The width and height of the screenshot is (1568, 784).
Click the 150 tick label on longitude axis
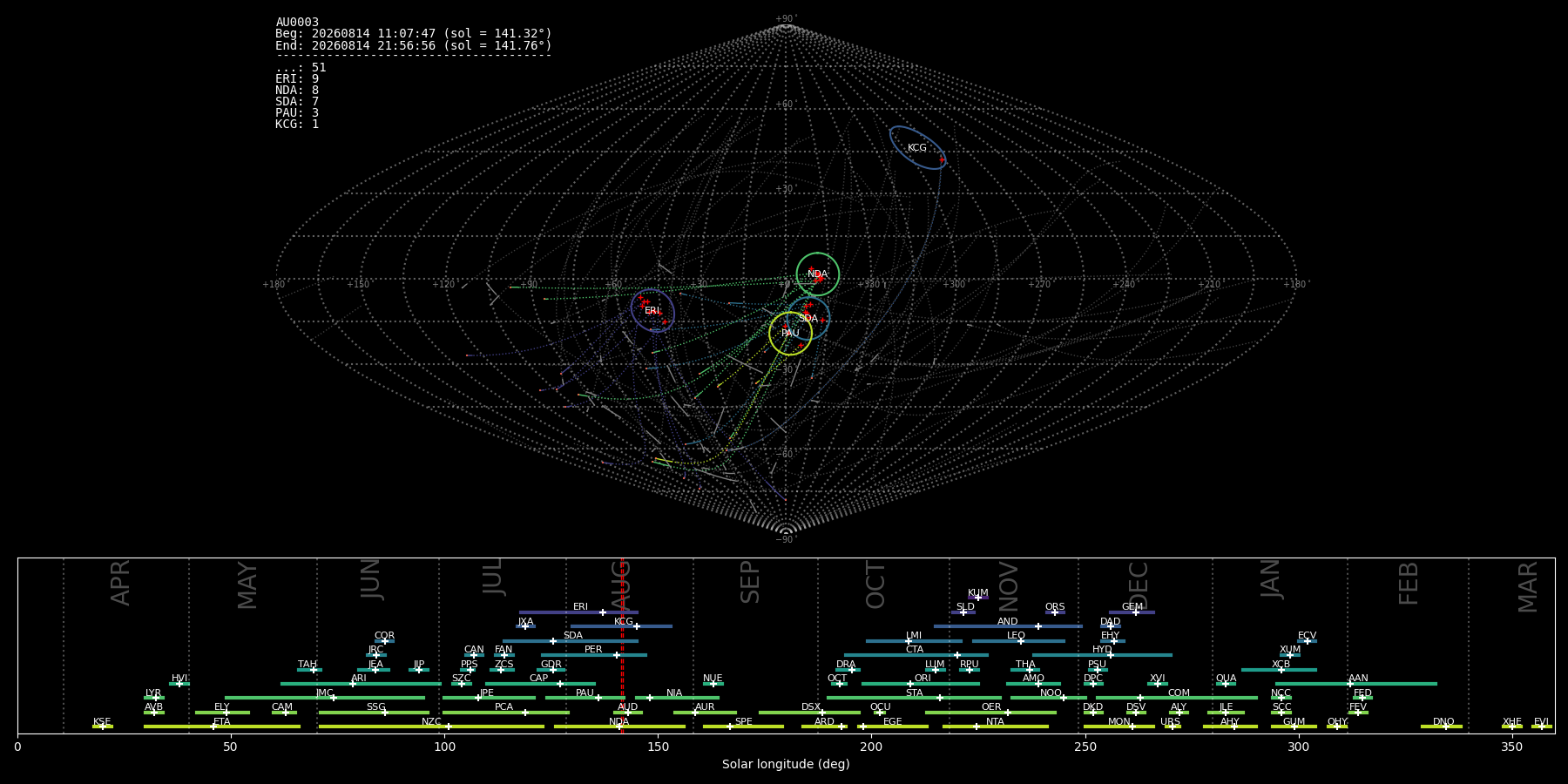coord(658,747)
